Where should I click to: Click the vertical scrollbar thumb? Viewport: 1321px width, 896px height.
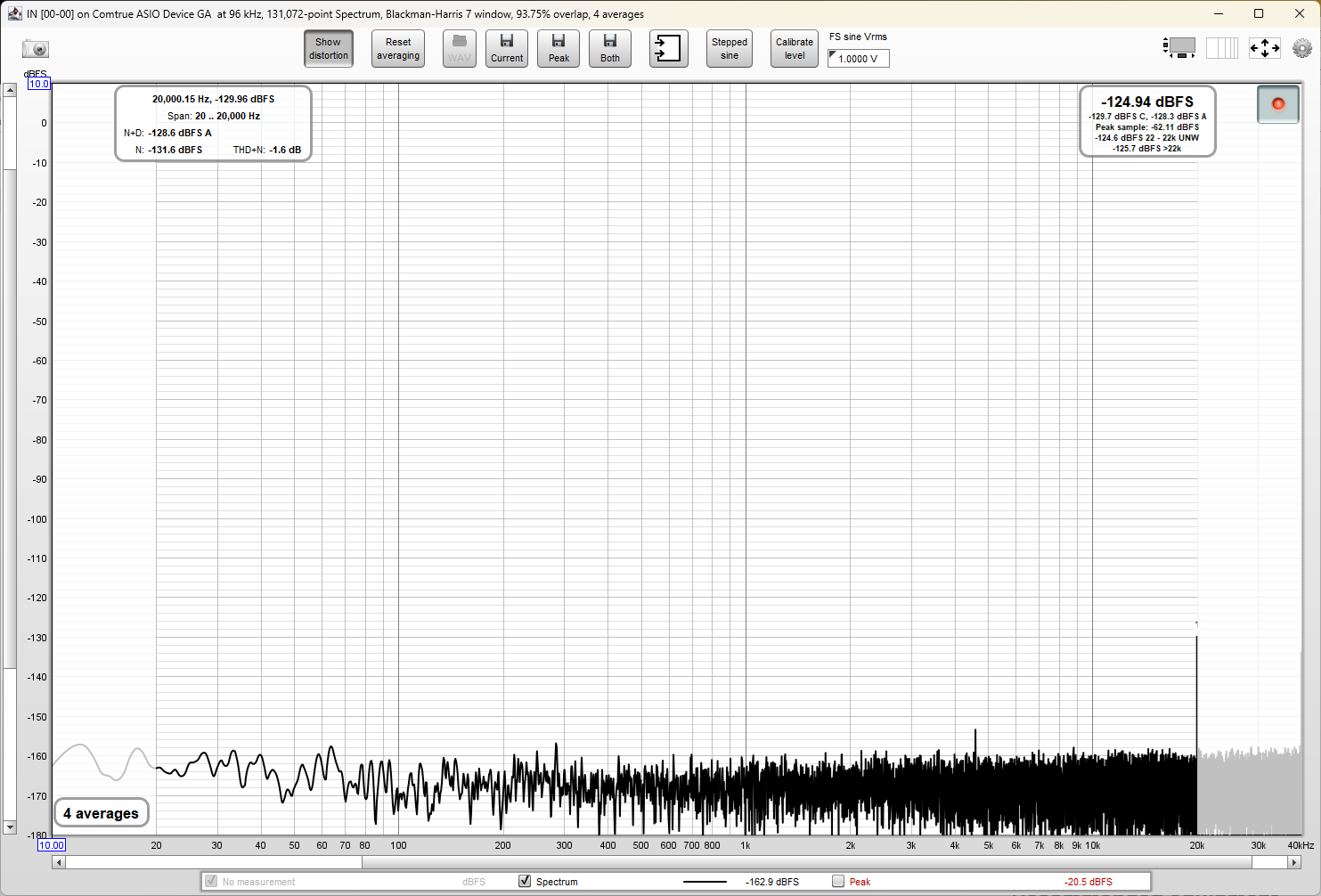point(10,417)
